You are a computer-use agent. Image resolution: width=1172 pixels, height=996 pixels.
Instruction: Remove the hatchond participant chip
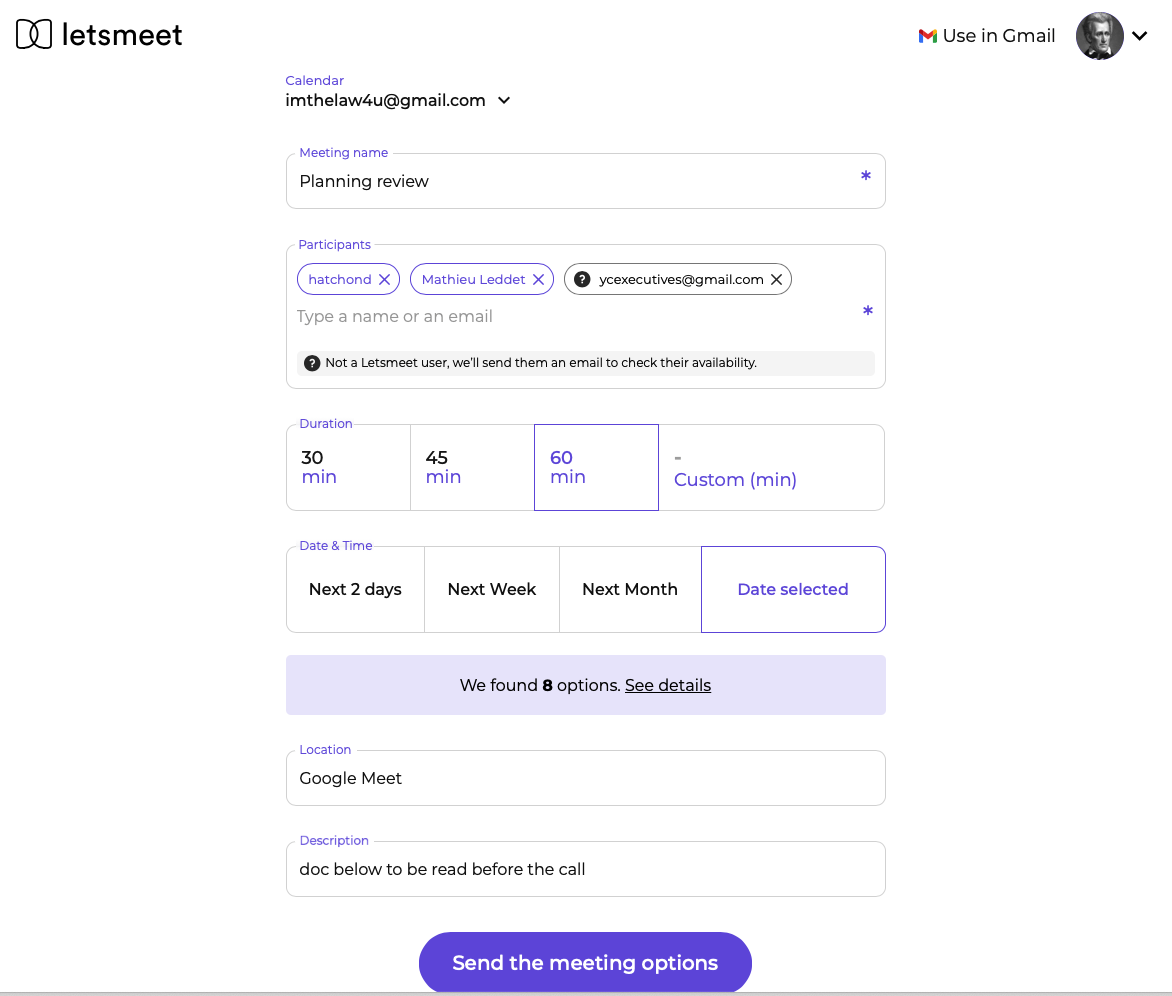[386, 279]
